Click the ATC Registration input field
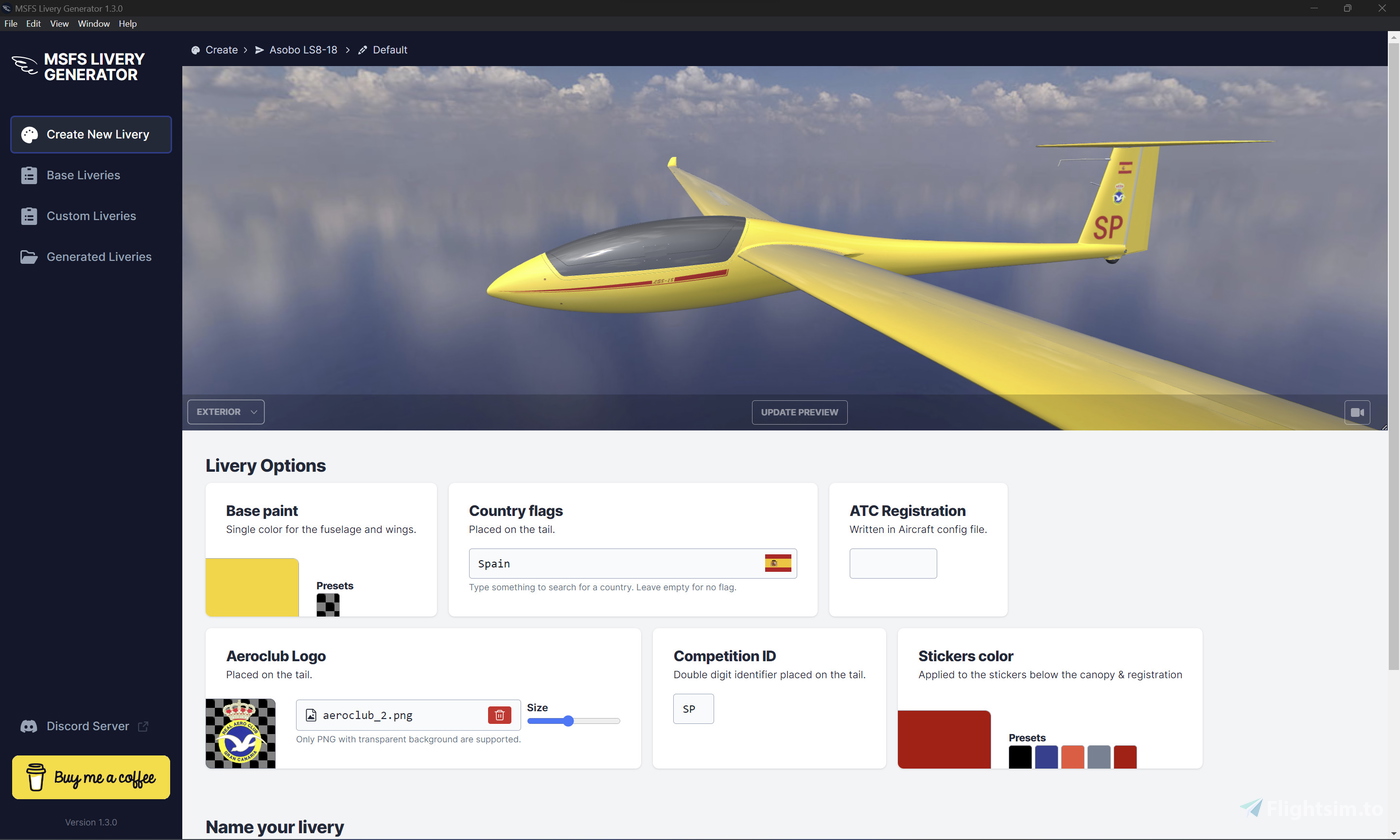 pyautogui.click(x=892, y=563)
